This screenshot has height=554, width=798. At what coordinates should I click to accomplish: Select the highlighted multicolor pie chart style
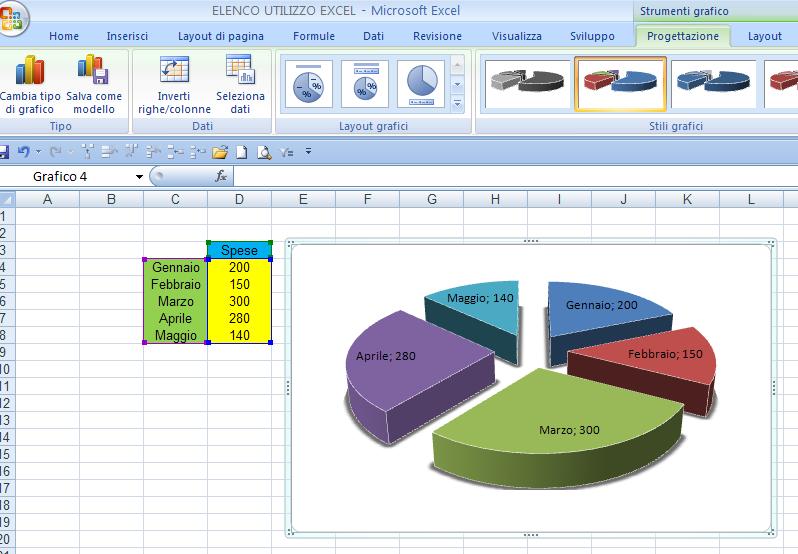(620, 84)
